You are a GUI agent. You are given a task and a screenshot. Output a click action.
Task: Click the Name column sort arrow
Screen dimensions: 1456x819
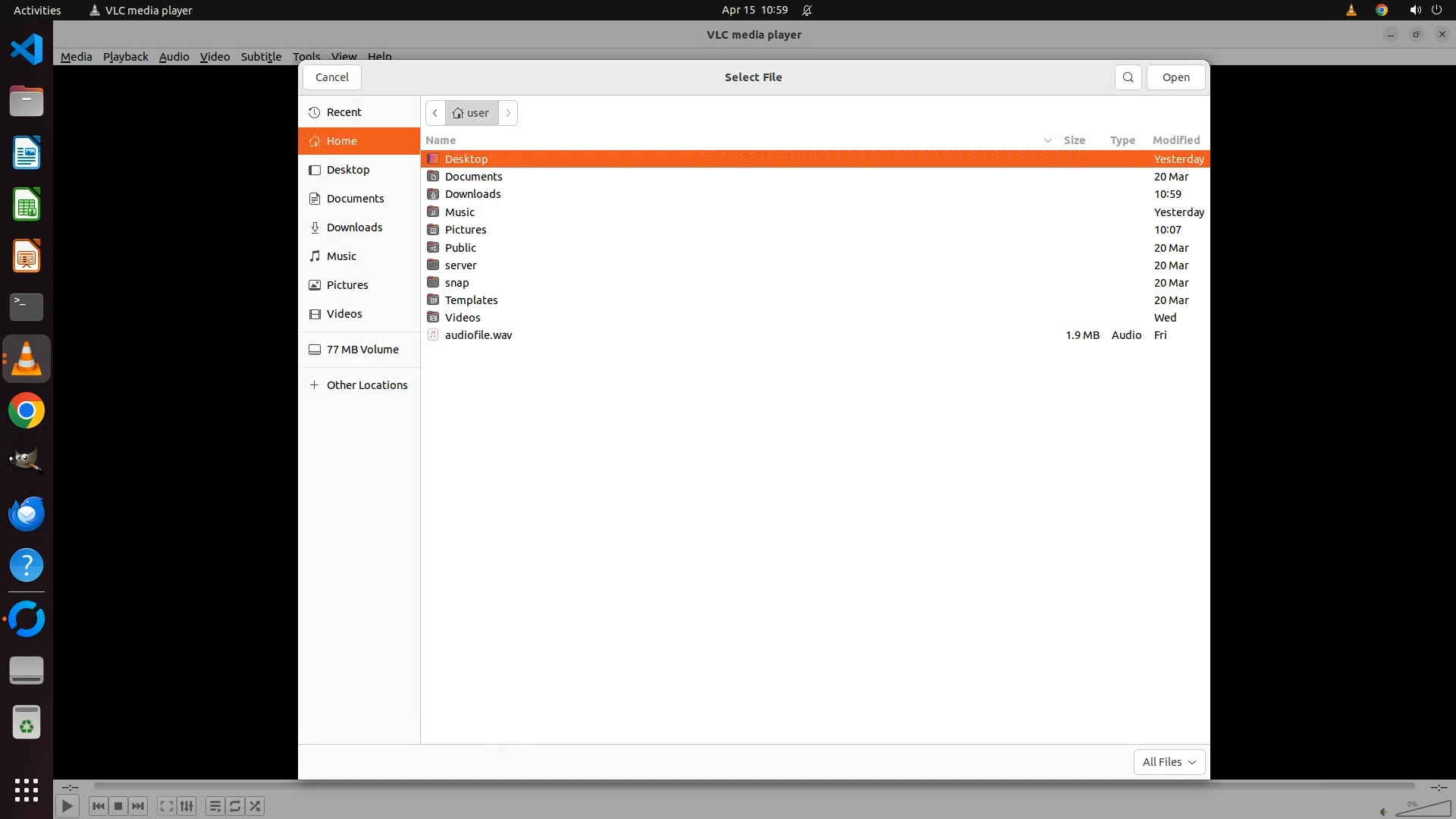pyautogui.click(x=1047, y=140)
